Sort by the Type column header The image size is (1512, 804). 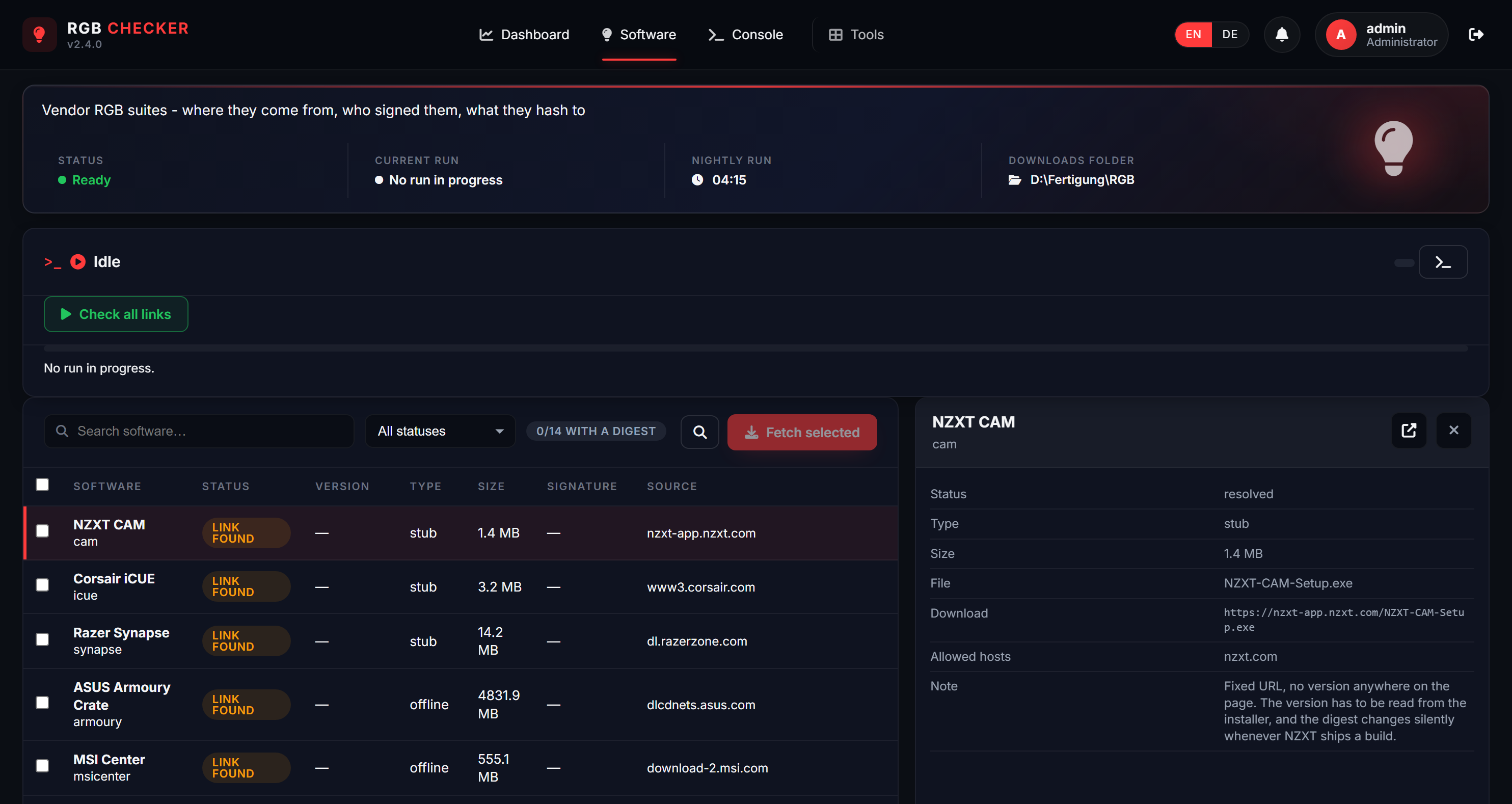coord(425,487)
